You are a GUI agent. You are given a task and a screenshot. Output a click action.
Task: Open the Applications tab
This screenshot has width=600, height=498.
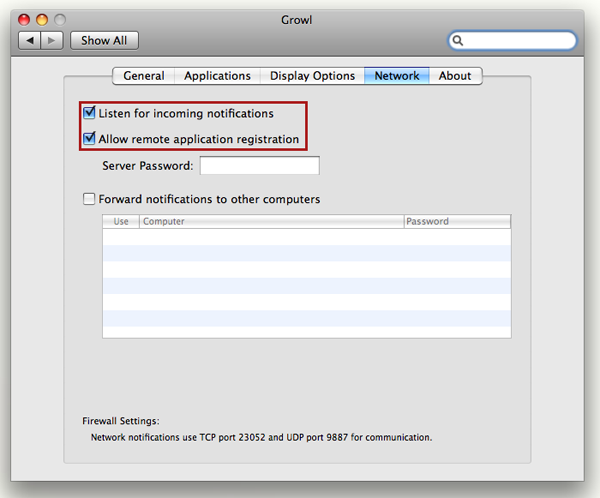[x=217, y=76]
